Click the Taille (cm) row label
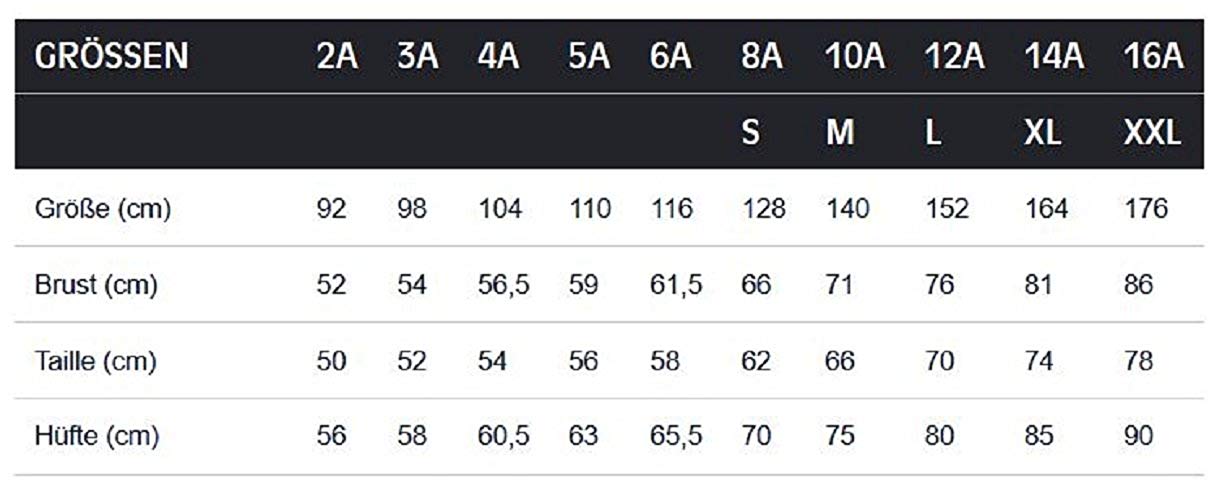This screenshot has height=500, width=1222. pos(96,362)
